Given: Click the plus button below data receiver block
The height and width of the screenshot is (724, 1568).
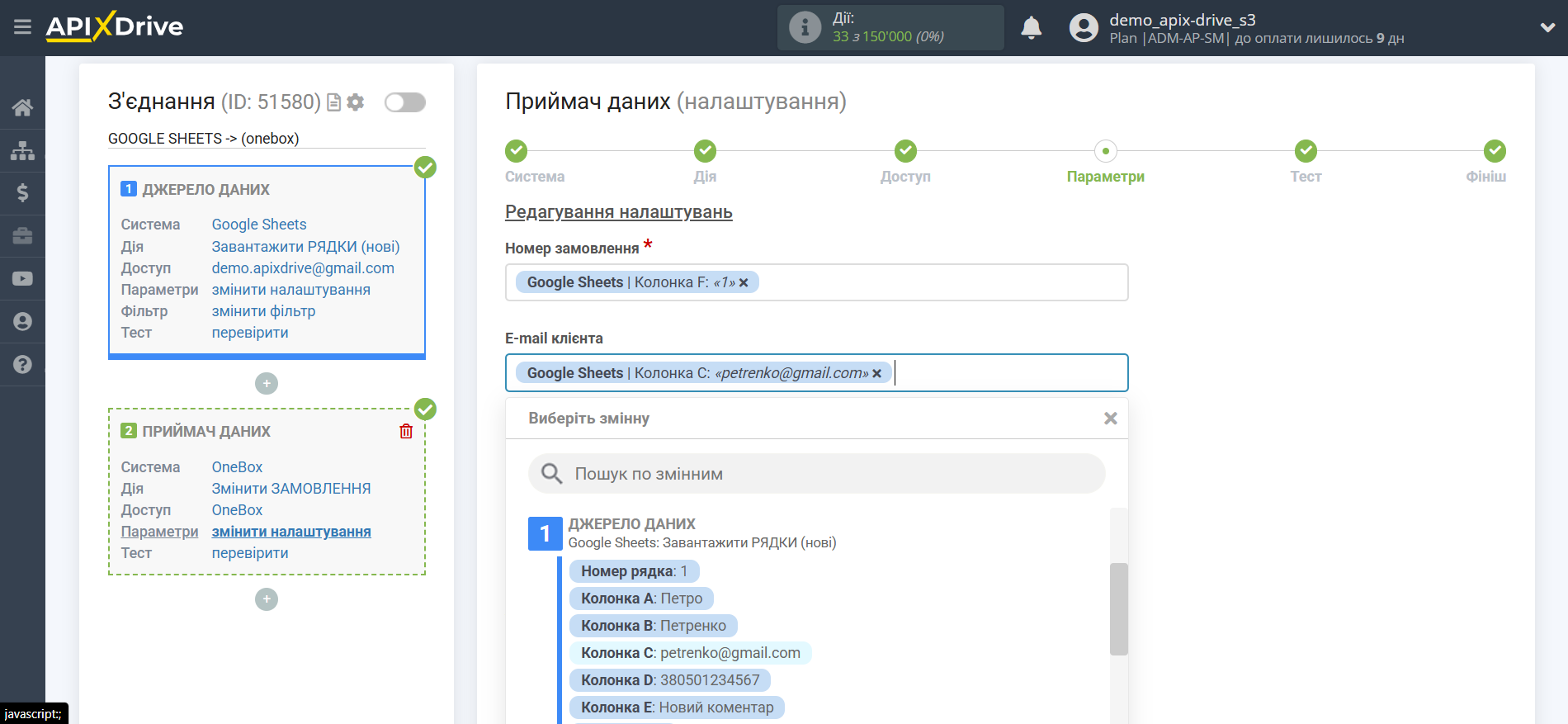Looking at the screenshot, I should click(267, 599).
